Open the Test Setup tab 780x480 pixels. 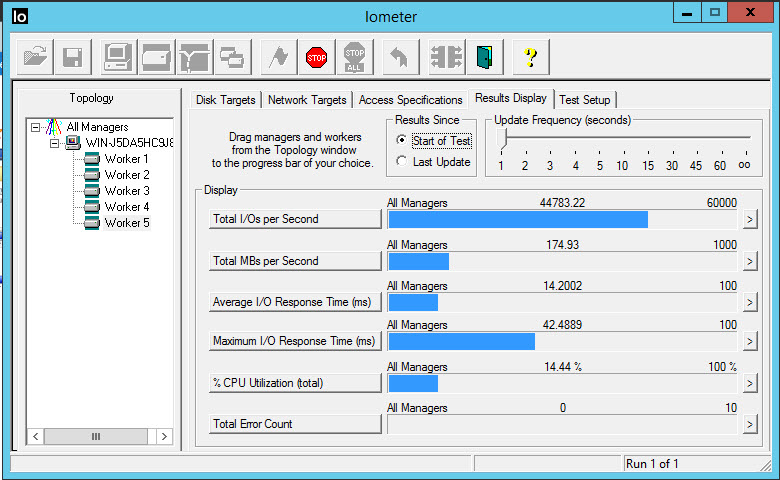pyautogui.click(x=585, y=100)
